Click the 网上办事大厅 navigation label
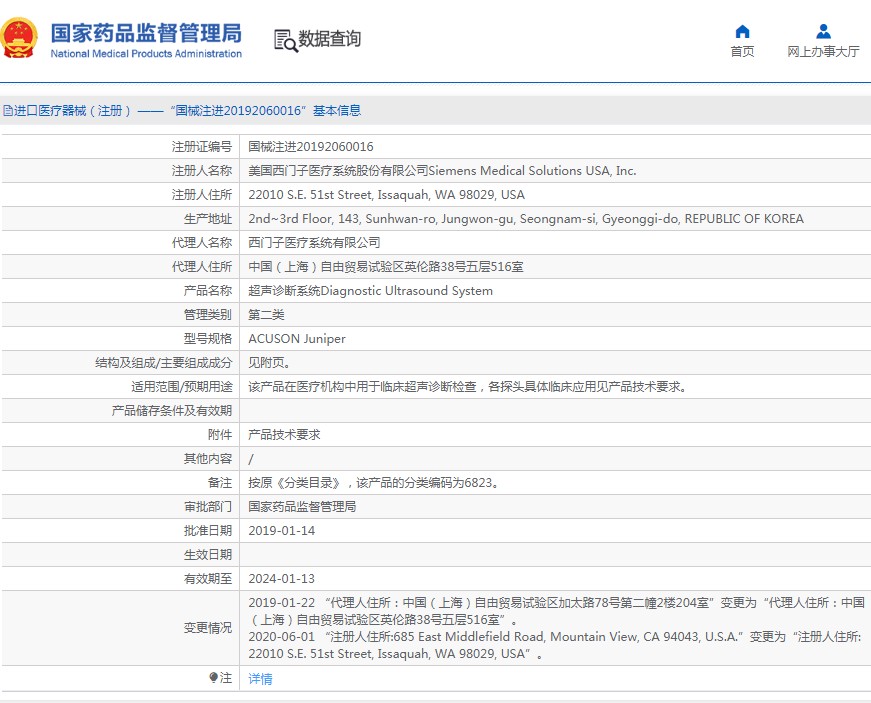Screen dimensions: 871x703 point(823,52)
